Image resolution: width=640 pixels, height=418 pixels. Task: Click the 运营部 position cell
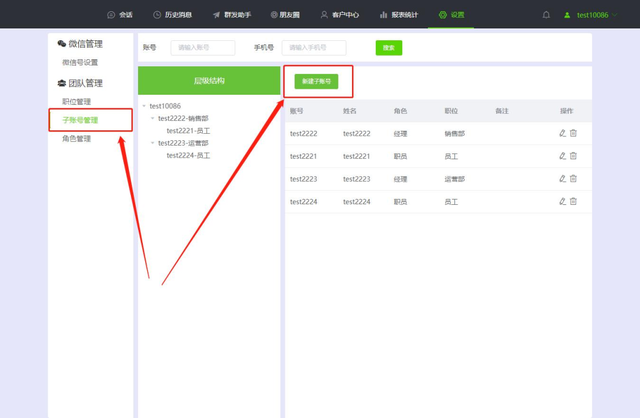(x=455, y=179)
